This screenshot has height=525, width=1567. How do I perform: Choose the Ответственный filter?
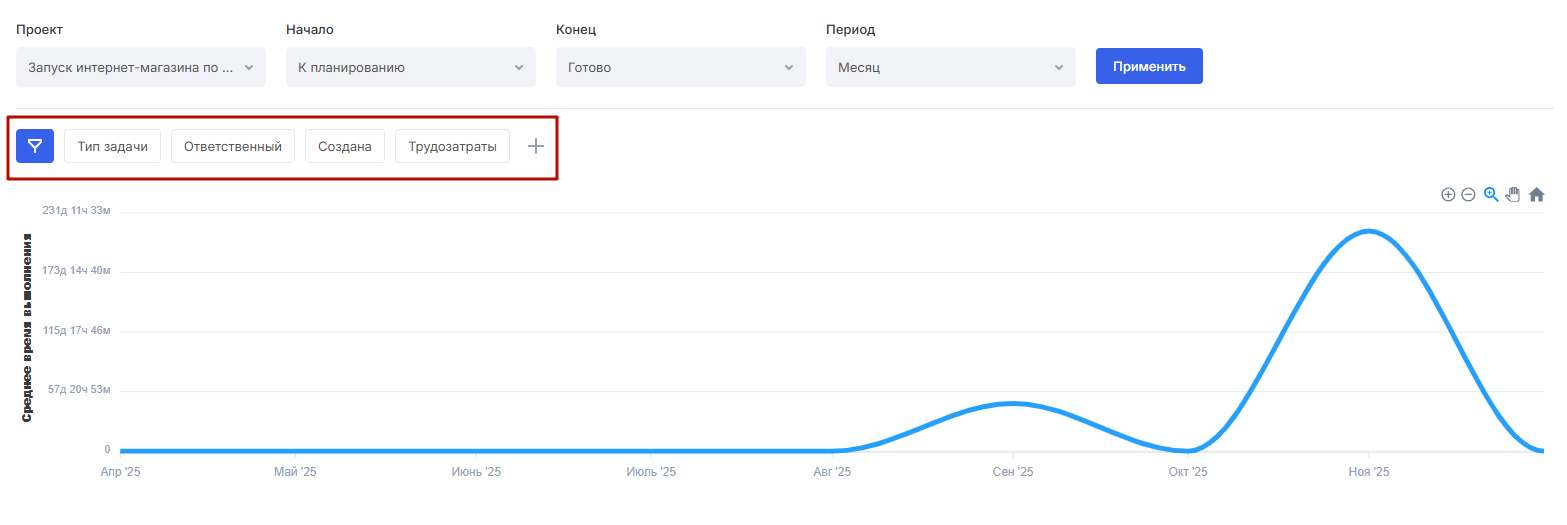[x=233, y=147]
